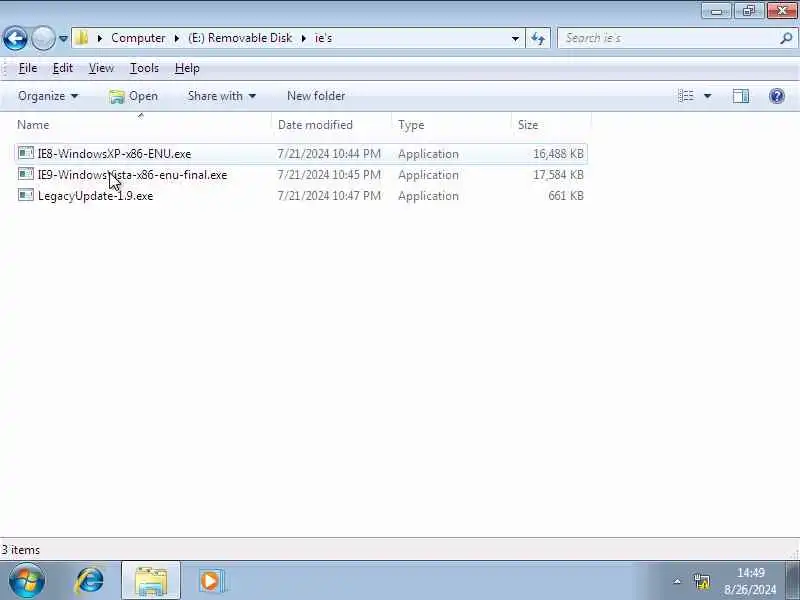
Task: Select IE9-WindowsVista-x86-enu-final.exe file name
Action: [x=132, y=175]
